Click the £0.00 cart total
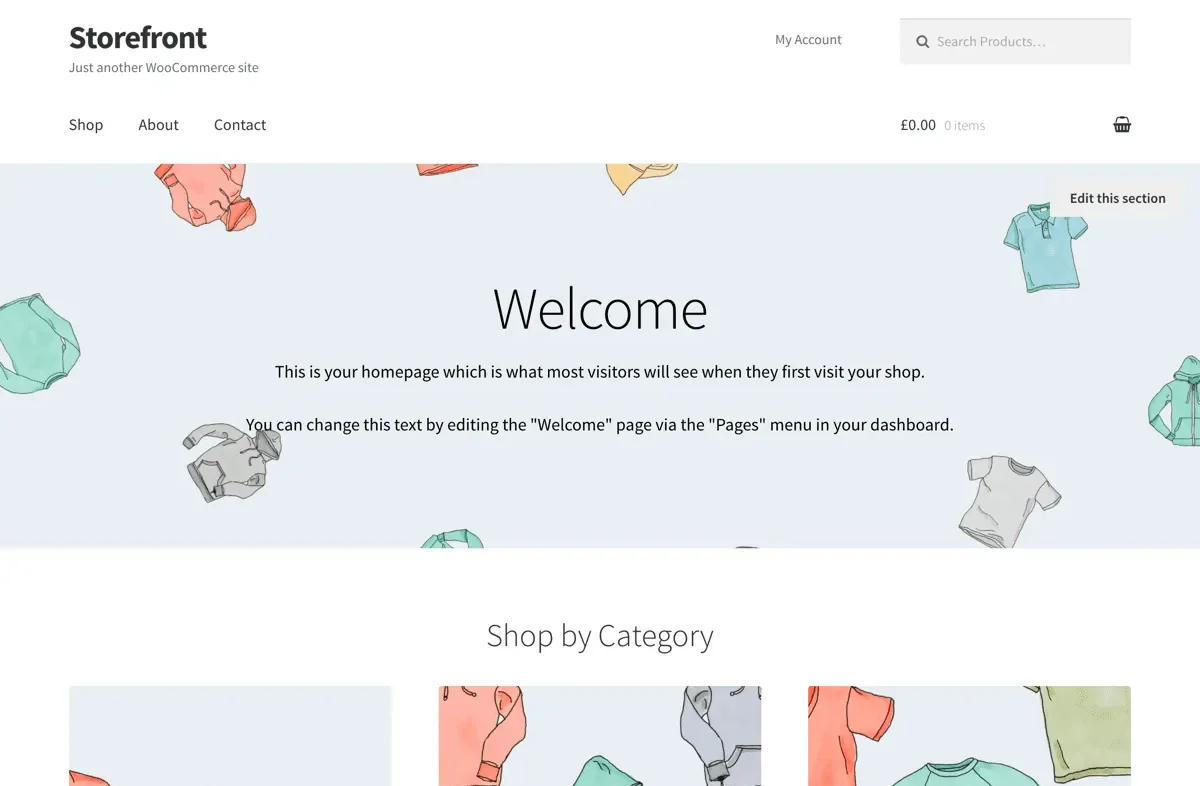Screen dimensions: 1200x786 918,125
